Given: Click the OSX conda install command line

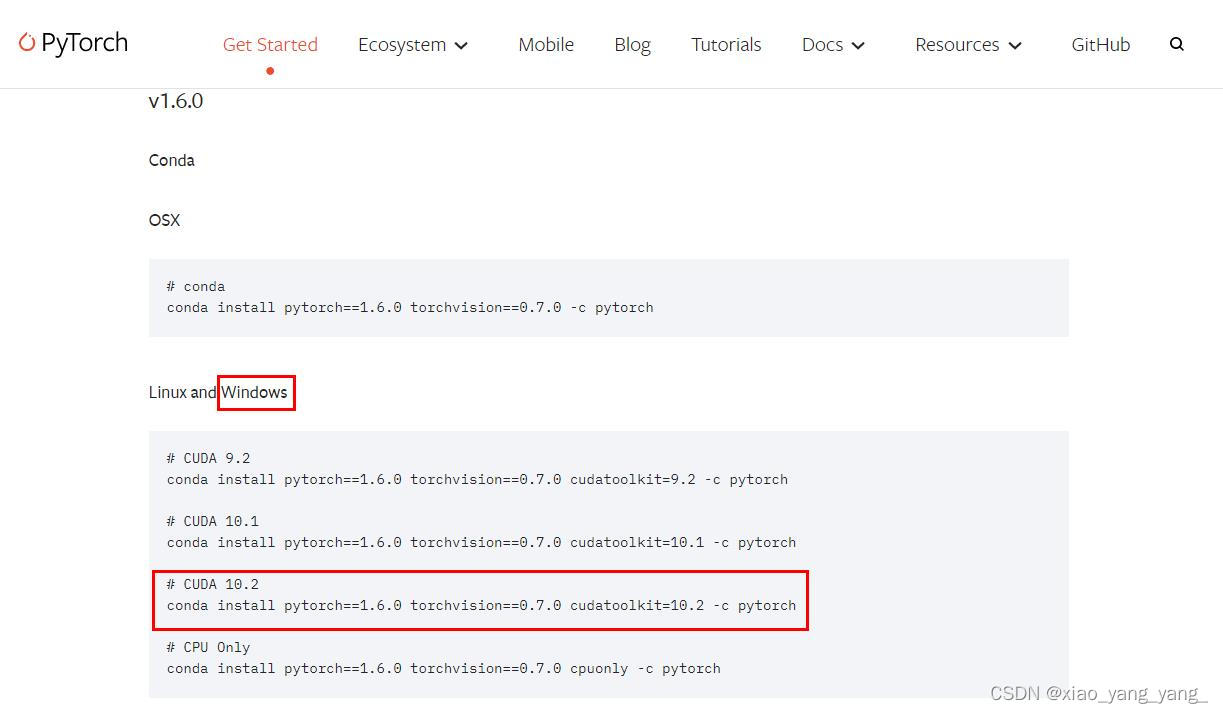Looking at the screenshot, I should pyautogui.click(x=410, y=308).
